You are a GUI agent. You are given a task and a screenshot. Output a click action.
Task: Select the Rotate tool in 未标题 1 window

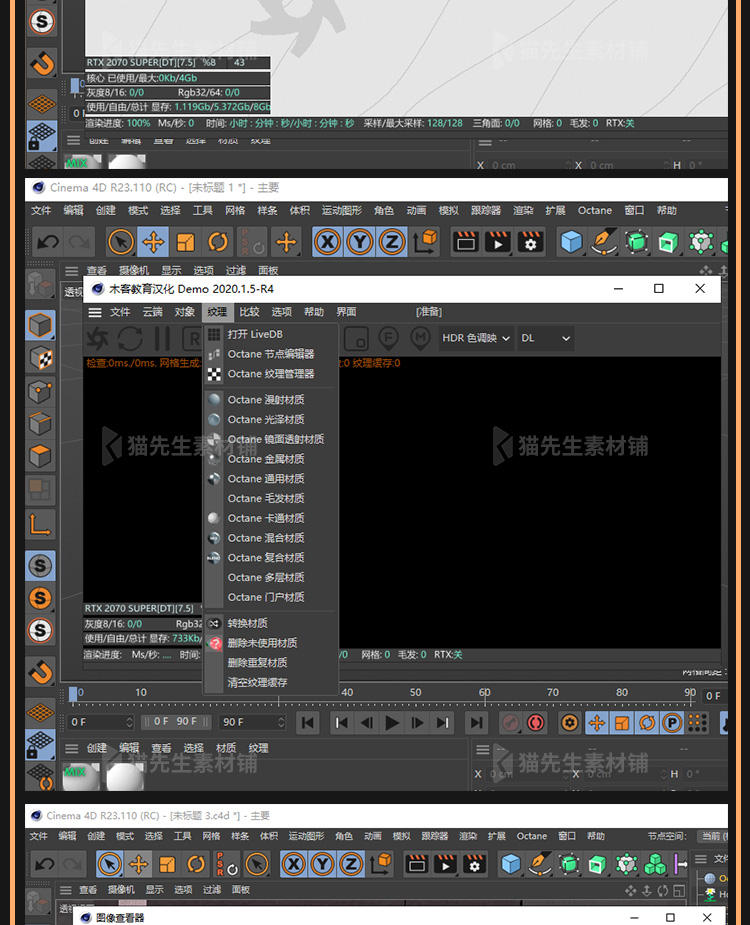218,242
